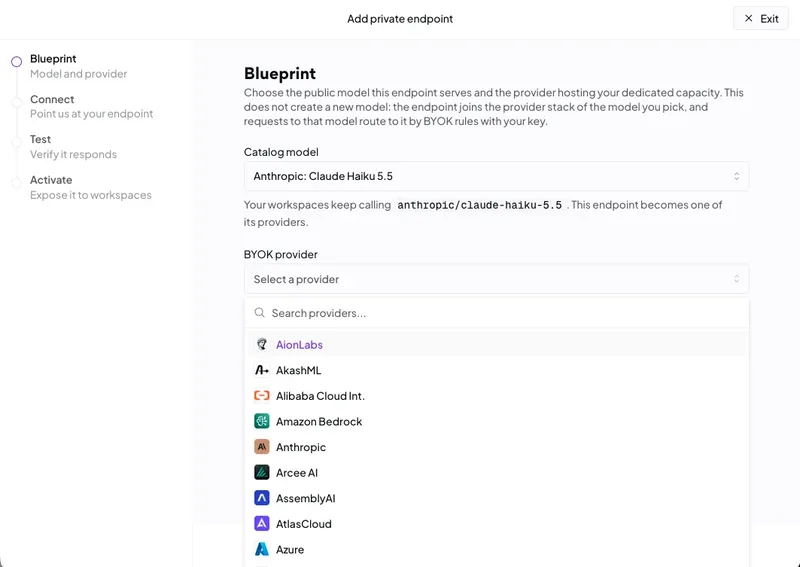Viewport: 800px width, 567px height.
Task: Click the AionLabs provider logo icon
Action: (262, 344)
